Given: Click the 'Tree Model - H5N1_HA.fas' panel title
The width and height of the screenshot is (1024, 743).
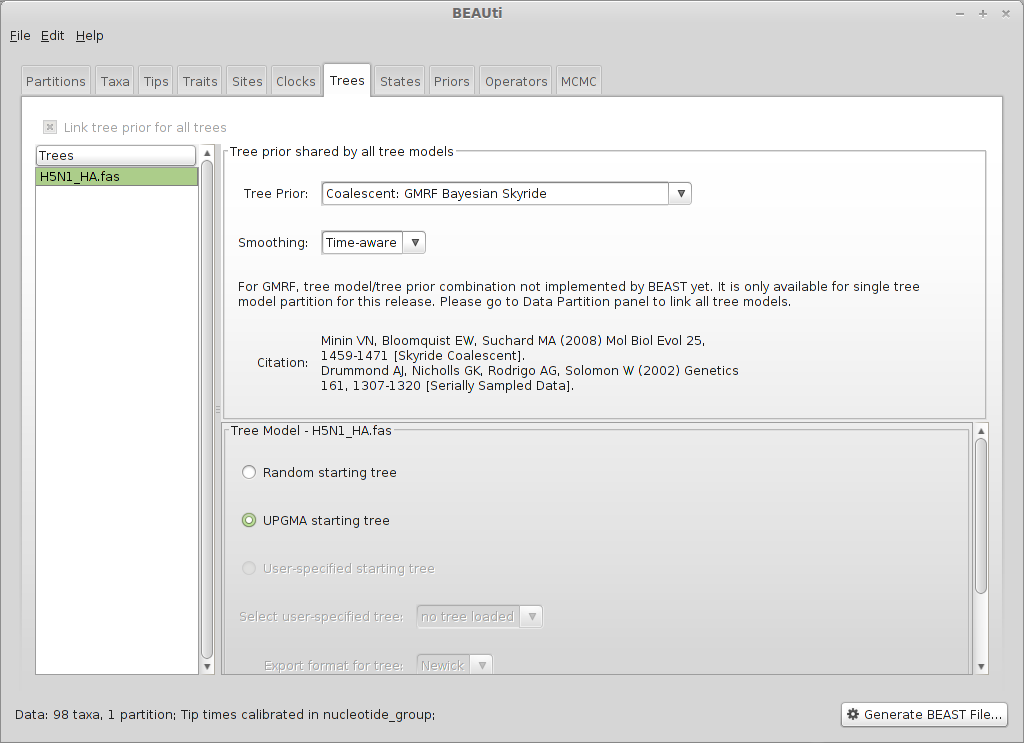Looking at the screenshot, I should pyautogui.click(x=311, y=431).
